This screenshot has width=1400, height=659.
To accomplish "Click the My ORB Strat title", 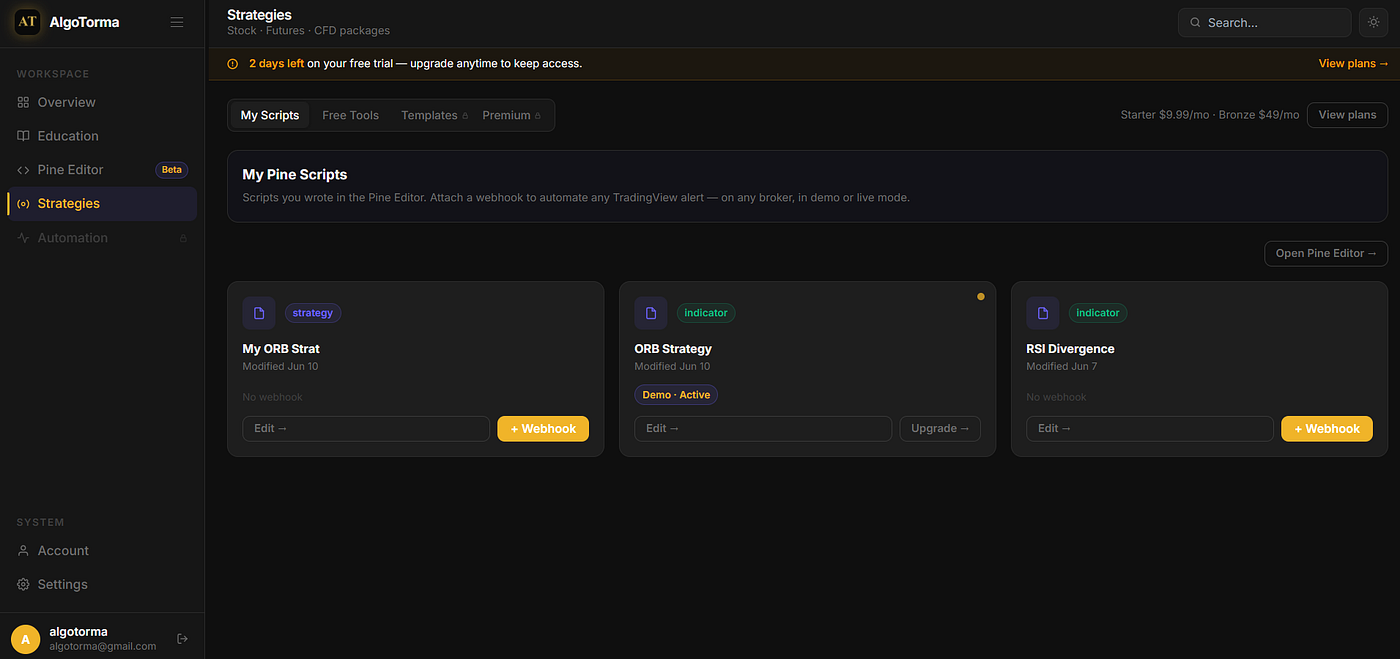I will coord(281,349).
